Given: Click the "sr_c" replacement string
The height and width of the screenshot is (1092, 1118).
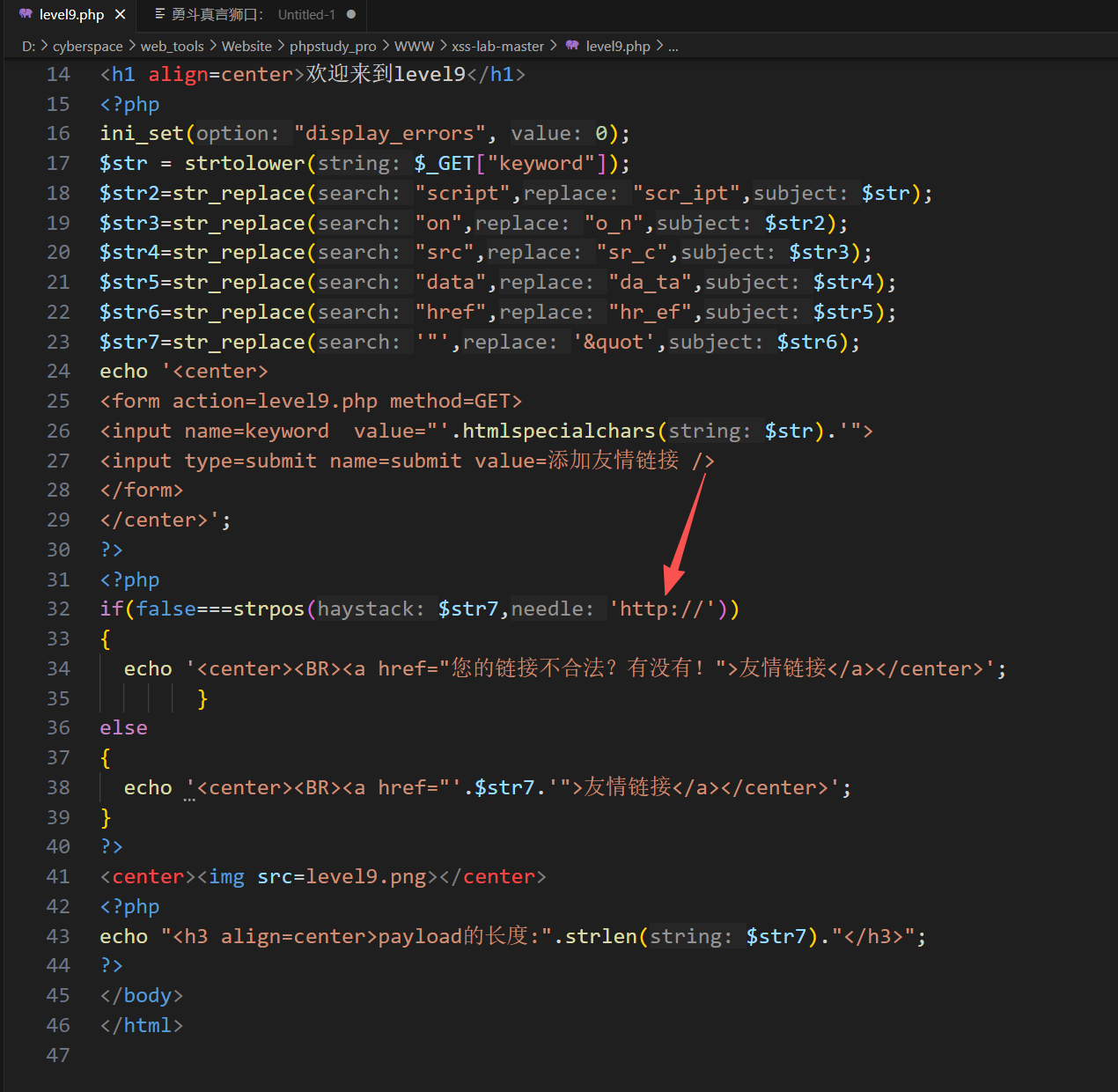Looking at the screenshot, I should [x=632, y=253].
